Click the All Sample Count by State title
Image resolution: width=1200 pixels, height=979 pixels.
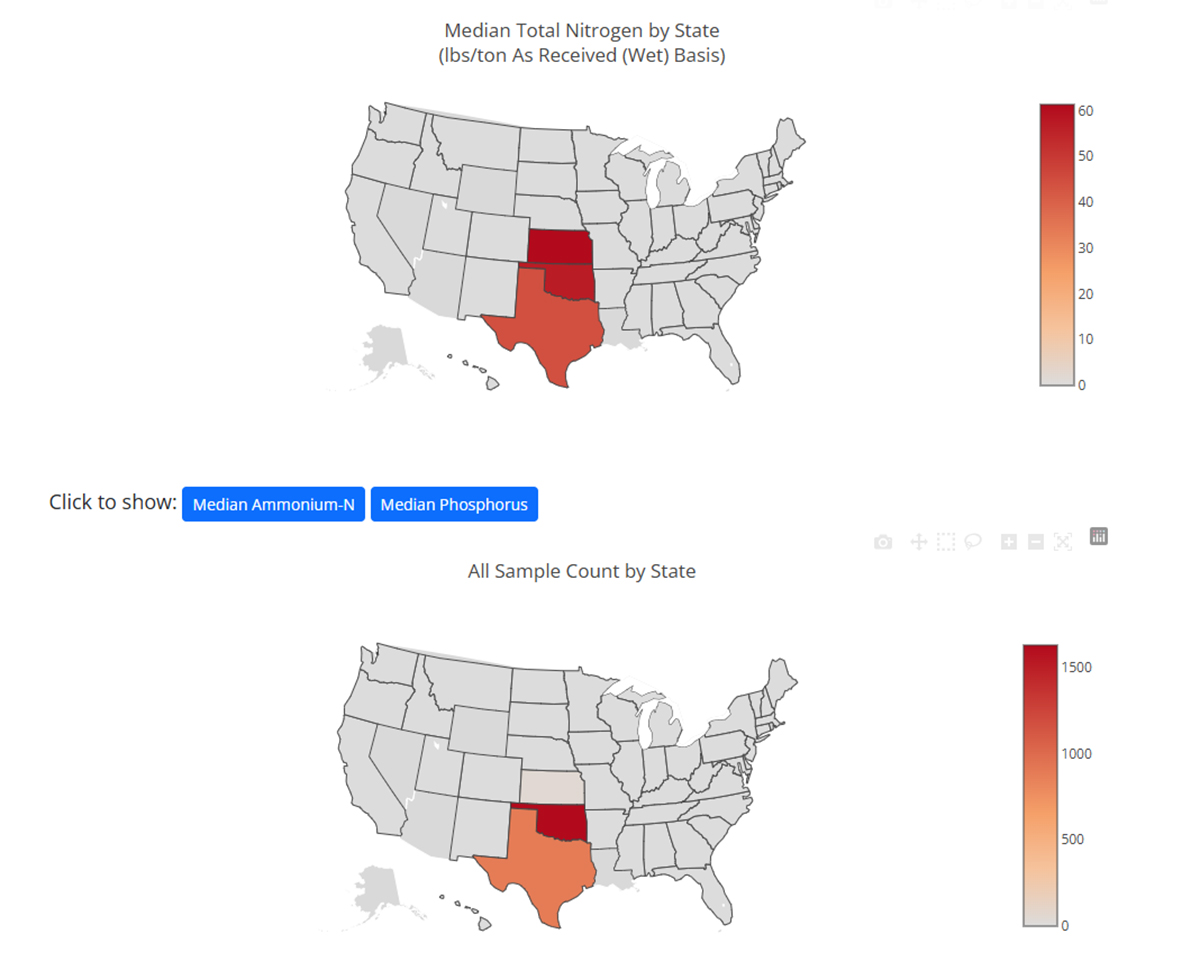point(581,571)
